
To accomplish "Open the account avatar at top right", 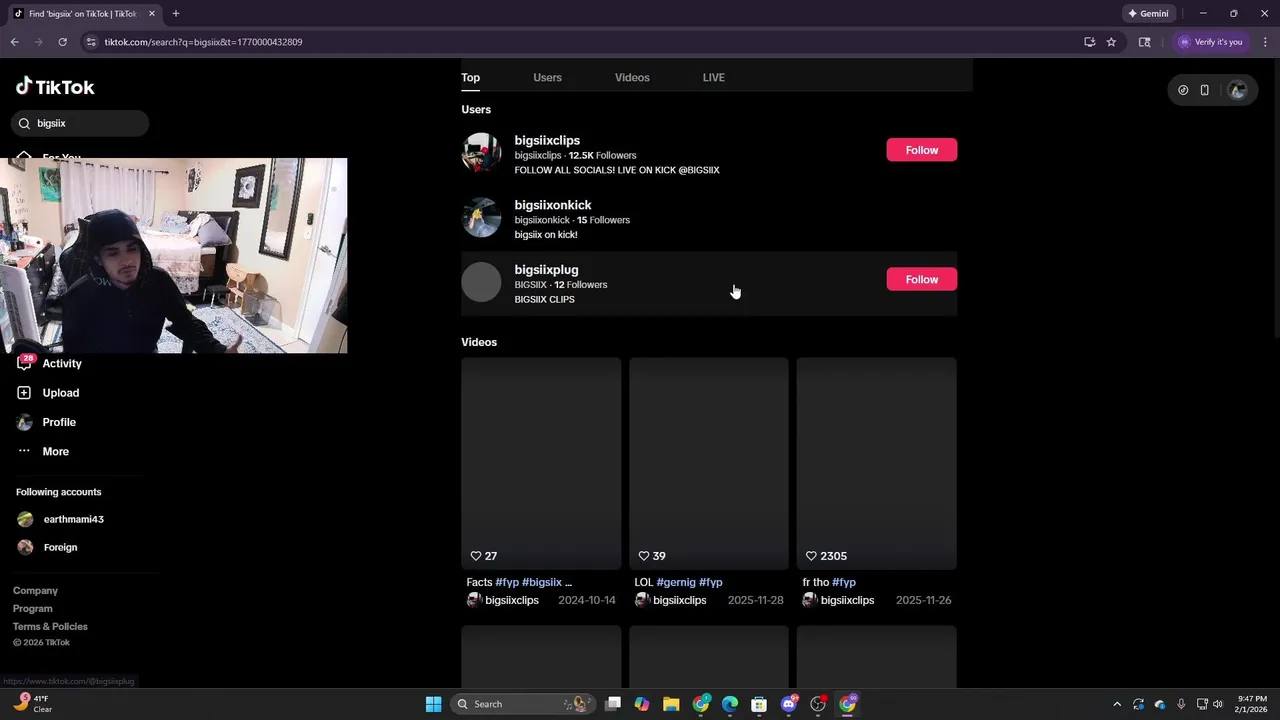I will (1238, 90).
